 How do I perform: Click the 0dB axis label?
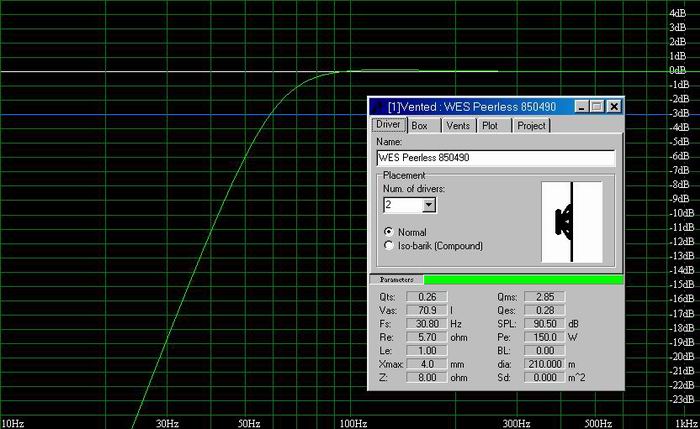coord(678,71)
